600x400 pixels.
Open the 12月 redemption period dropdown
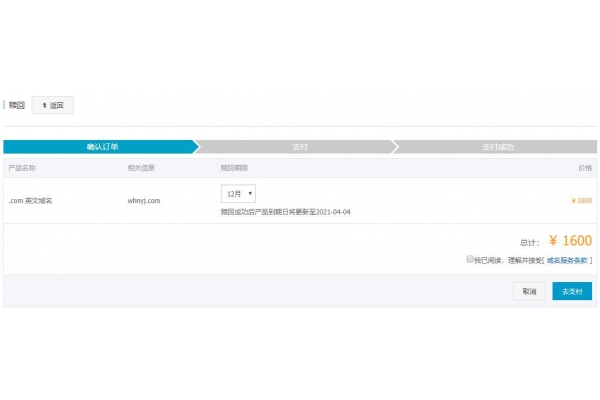click(x=238, y=194)
